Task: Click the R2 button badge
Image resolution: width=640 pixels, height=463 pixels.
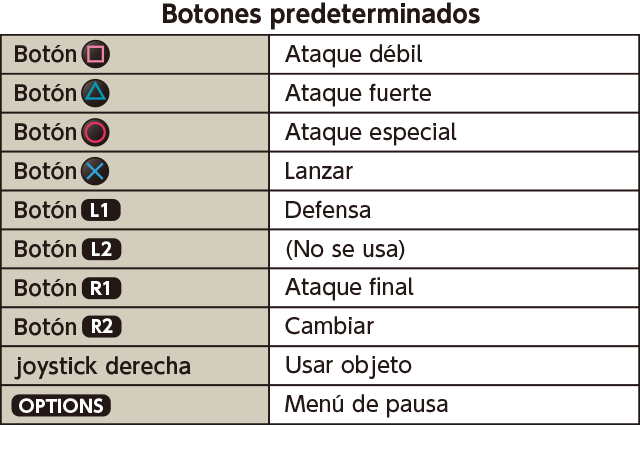Action: [x=102, y=327]
